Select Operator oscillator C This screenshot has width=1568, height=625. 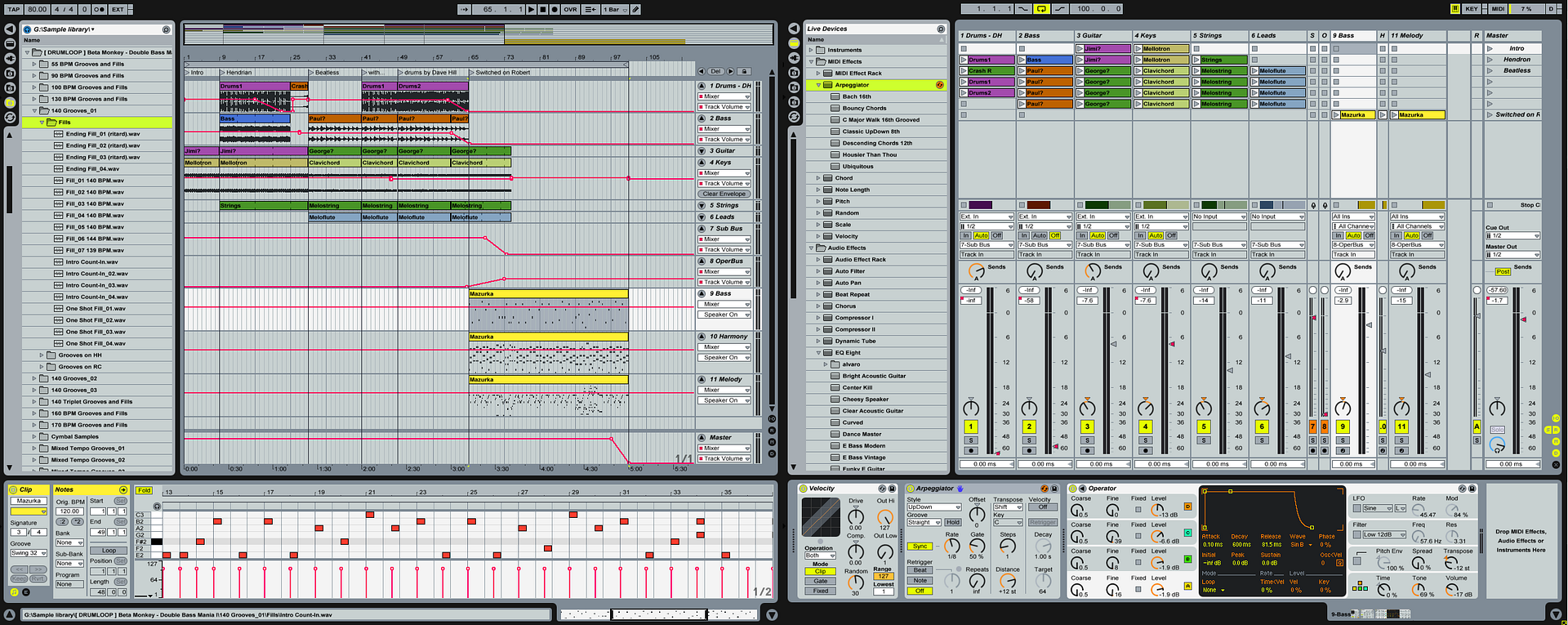(x=1187, y=533)
